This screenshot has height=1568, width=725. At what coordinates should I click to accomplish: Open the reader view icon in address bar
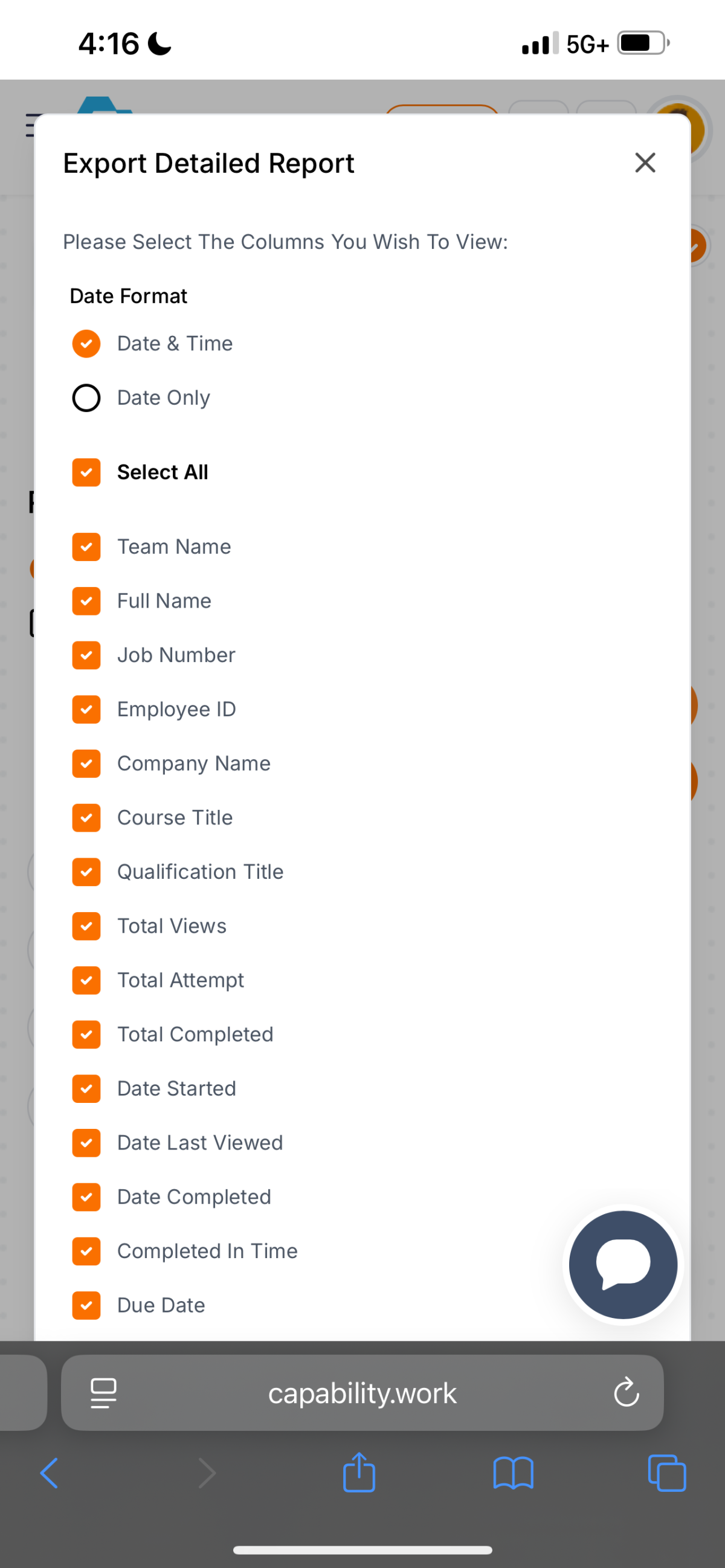(x=103, y=1393)
